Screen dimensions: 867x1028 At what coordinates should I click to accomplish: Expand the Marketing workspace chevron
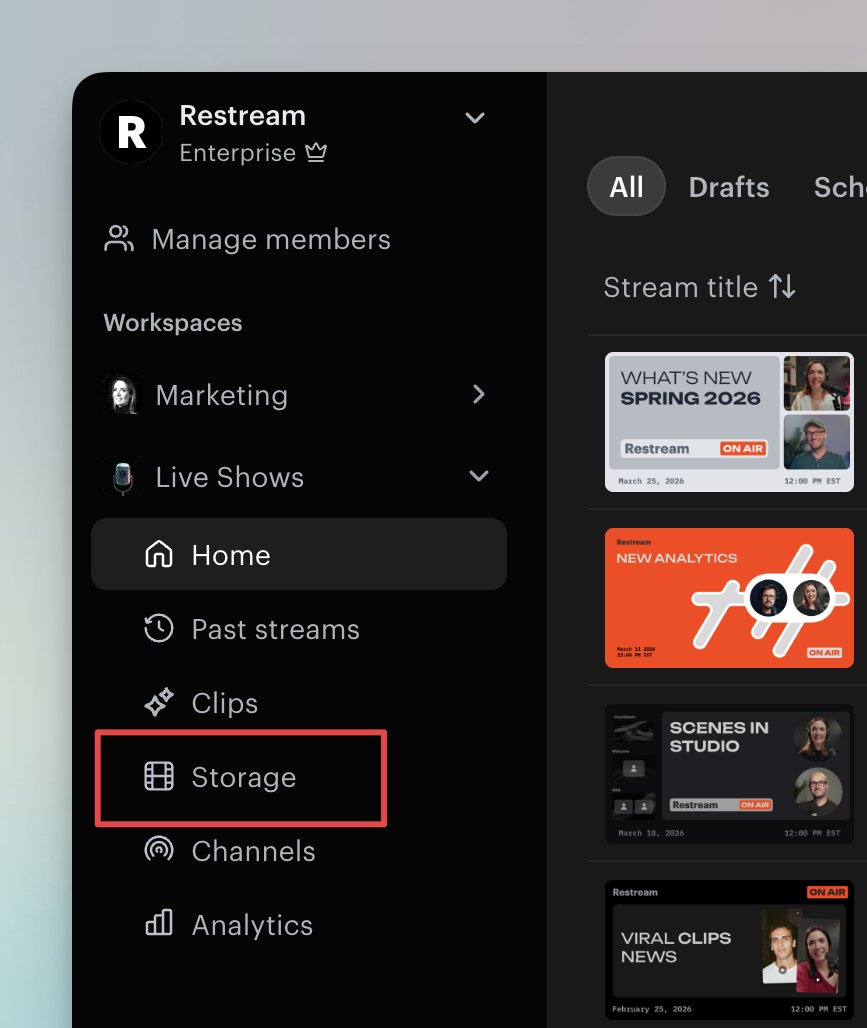pos(479,394)
